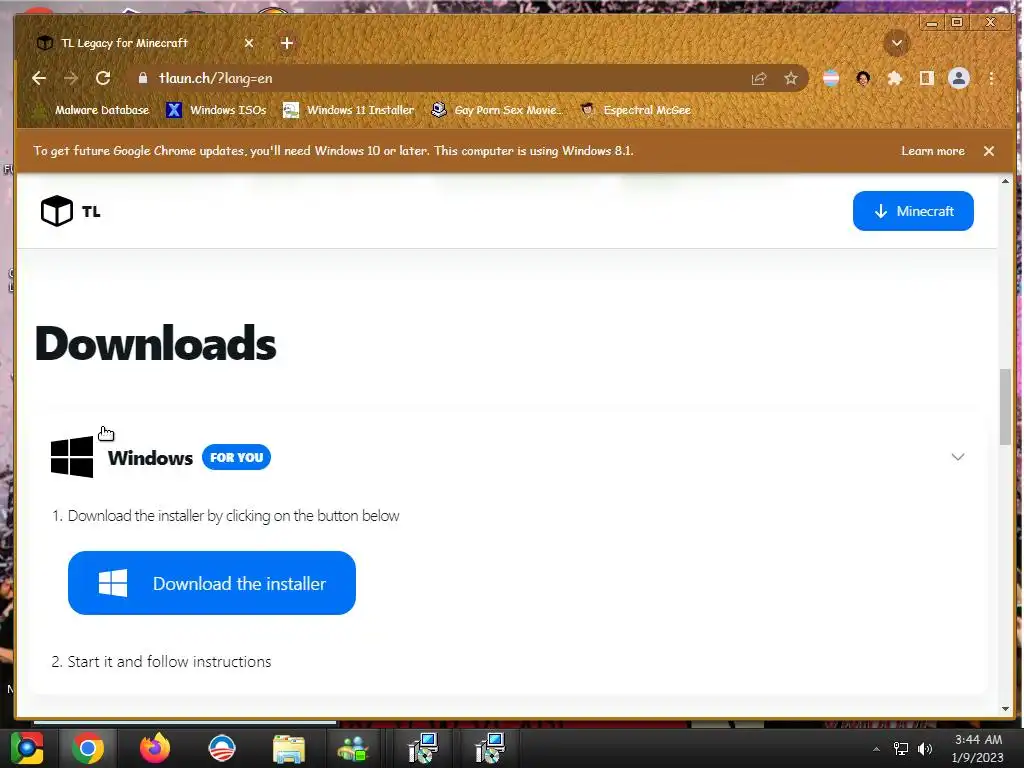1024x768 pixels.
Task: Click Download the installer button
Action: coord(212,583)
